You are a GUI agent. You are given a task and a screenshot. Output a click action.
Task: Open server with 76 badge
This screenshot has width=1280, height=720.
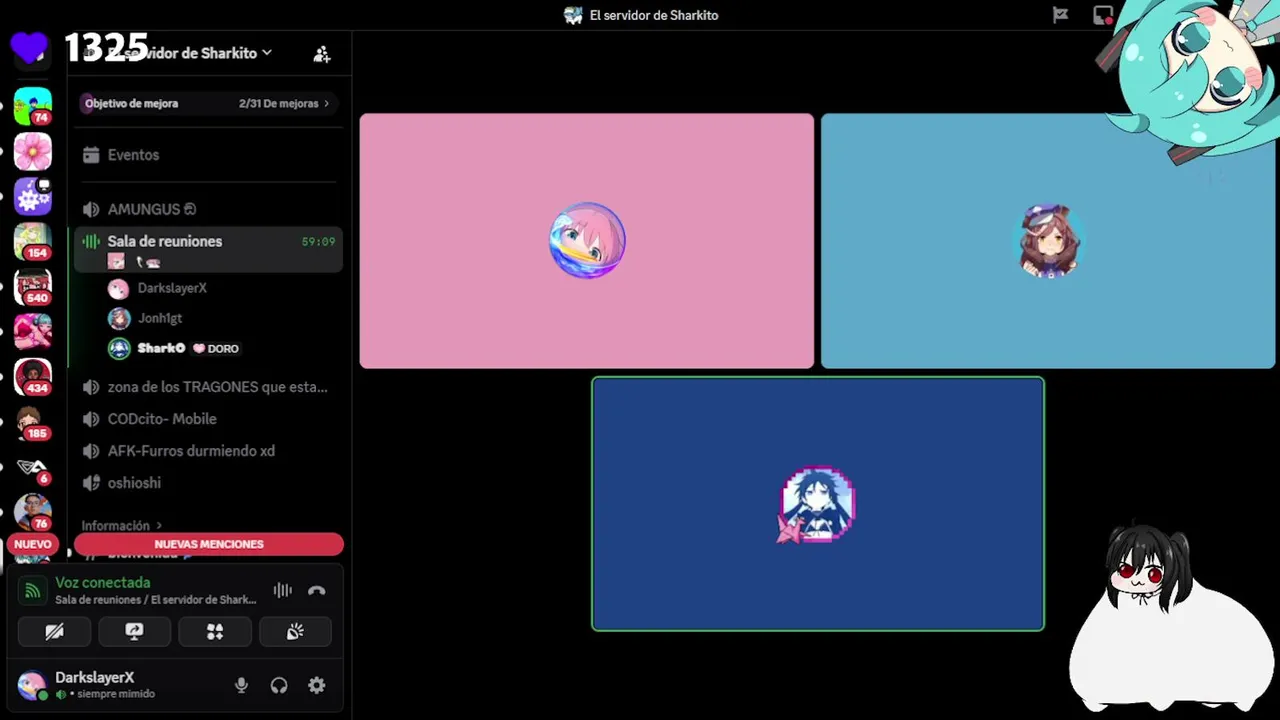(x=33, y=513)
